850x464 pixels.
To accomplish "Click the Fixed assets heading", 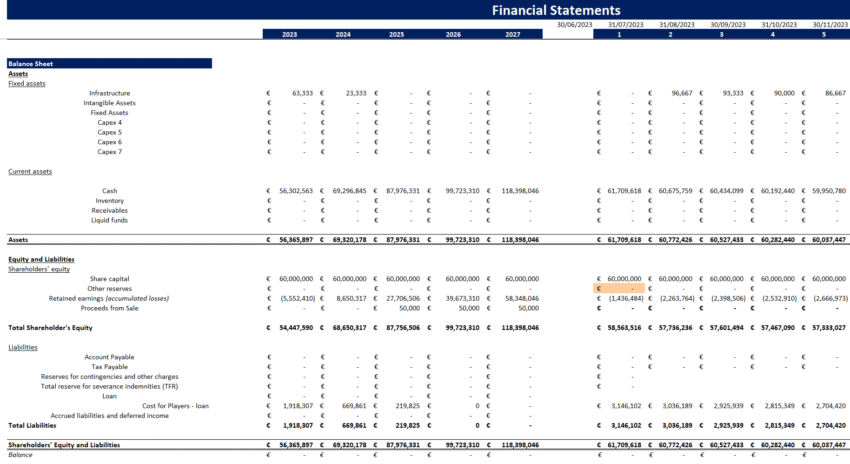I will click(x=27, y=83).
